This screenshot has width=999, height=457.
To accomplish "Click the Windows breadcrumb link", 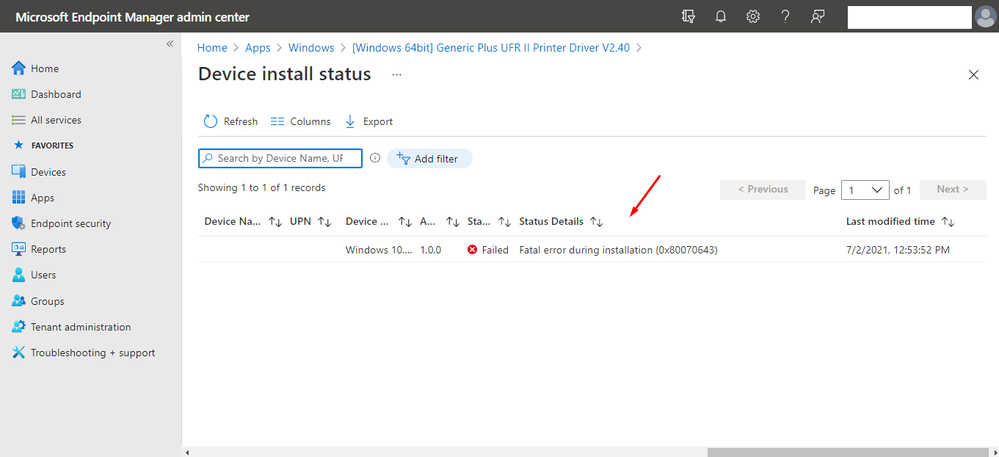I will point(311,48).
